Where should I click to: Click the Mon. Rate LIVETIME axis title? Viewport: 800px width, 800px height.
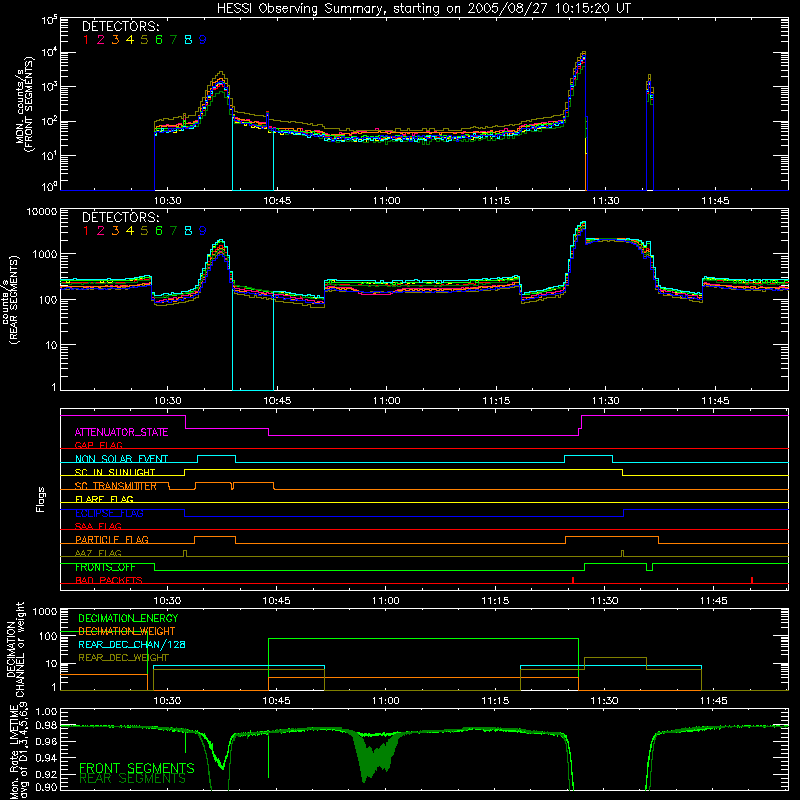click(x=18, y=751)
